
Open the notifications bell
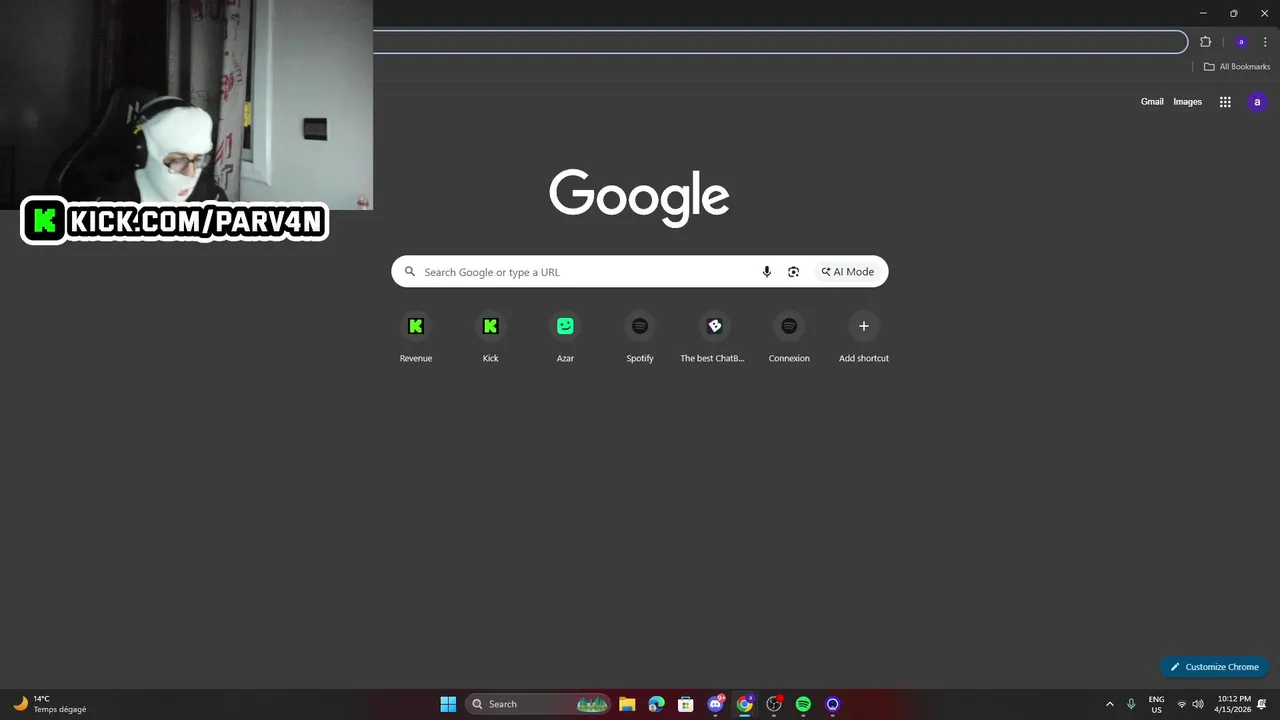(x=1262, y=704)
